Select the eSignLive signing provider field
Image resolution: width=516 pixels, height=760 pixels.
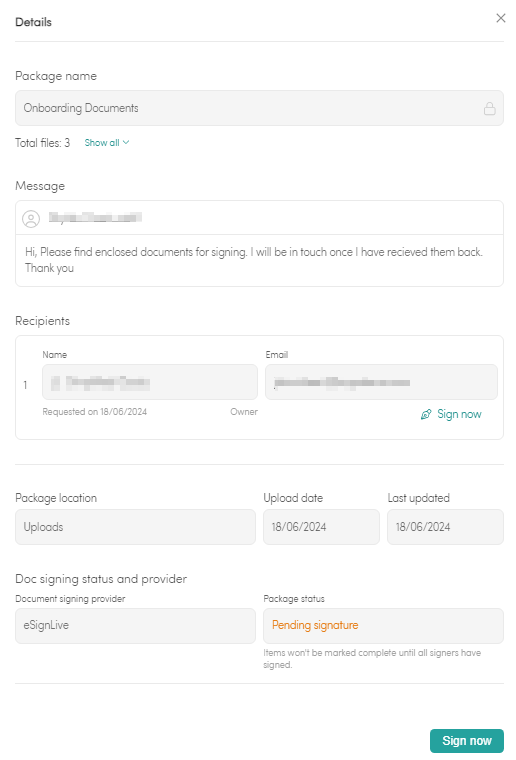(135, 626)
